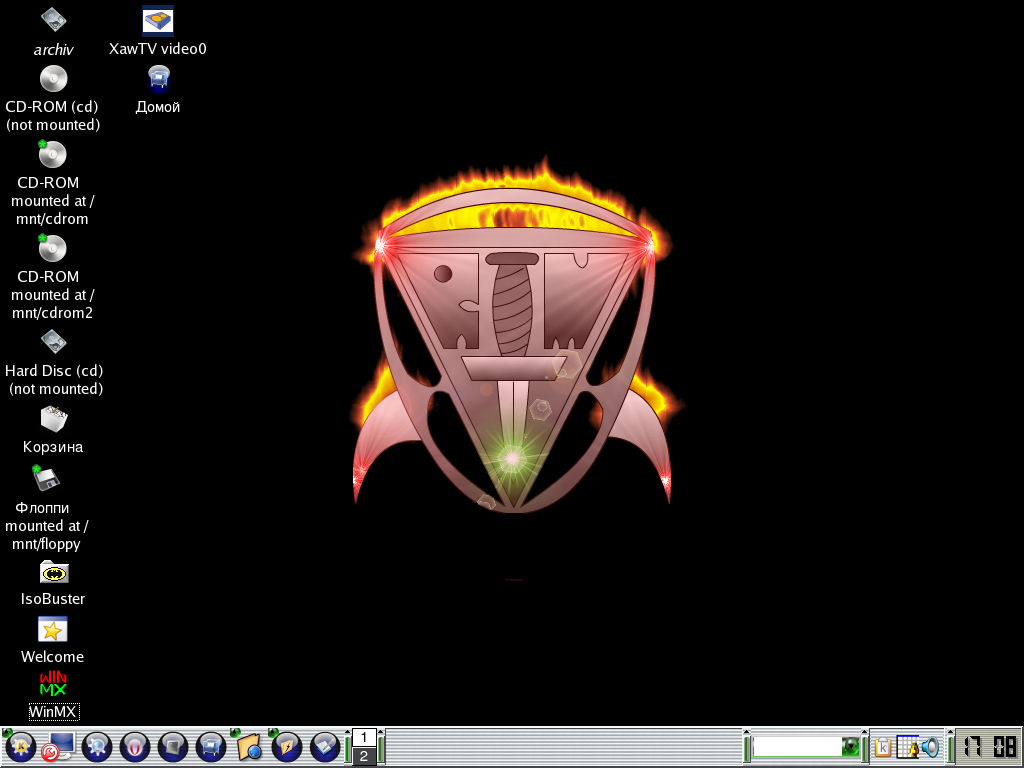The height and width of the screenshot is (768, 1024).
Task: Select the 'Корзина' label text
Action: pos(53,447)
